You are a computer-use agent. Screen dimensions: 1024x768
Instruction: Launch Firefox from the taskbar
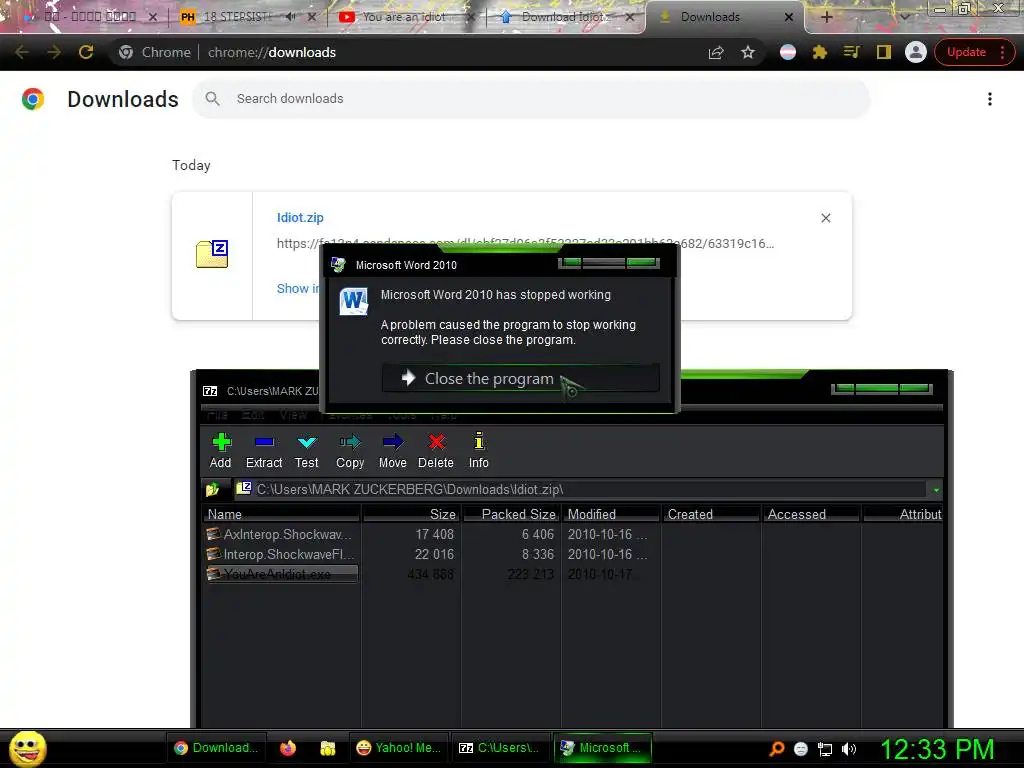point(288,748)
